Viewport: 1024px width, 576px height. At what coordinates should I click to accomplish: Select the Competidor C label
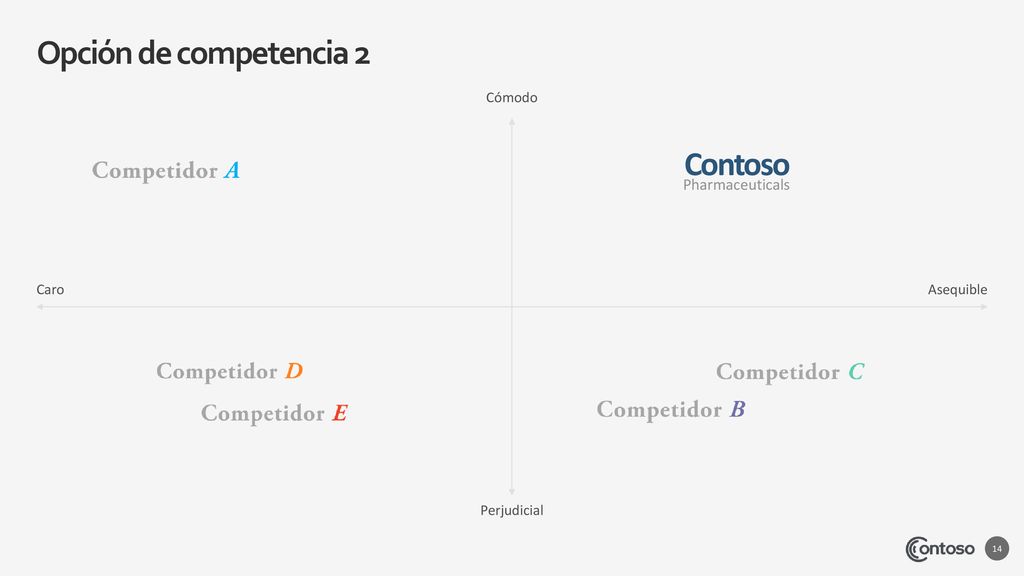pos(790,372)
